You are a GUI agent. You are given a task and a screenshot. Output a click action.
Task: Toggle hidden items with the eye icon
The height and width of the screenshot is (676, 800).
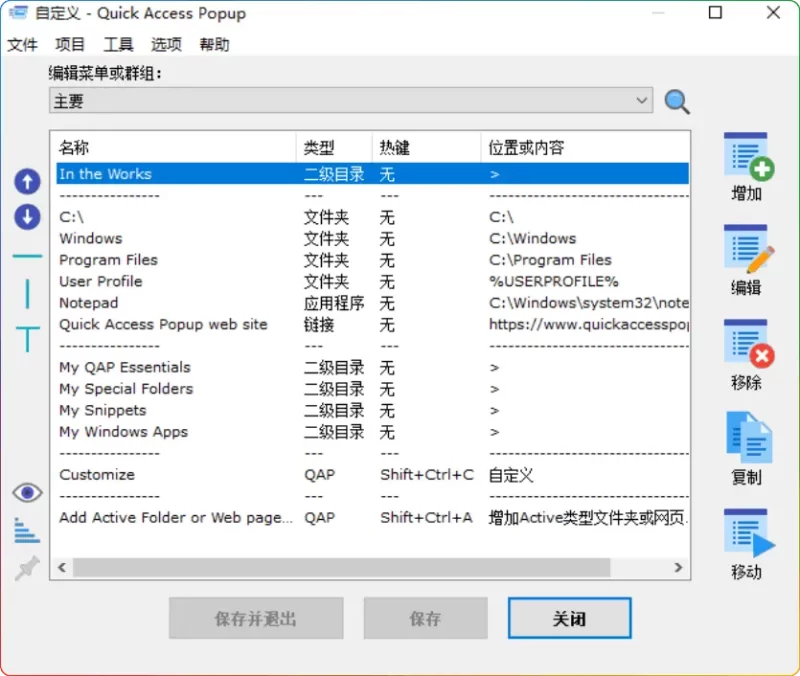tap(27, 492)
